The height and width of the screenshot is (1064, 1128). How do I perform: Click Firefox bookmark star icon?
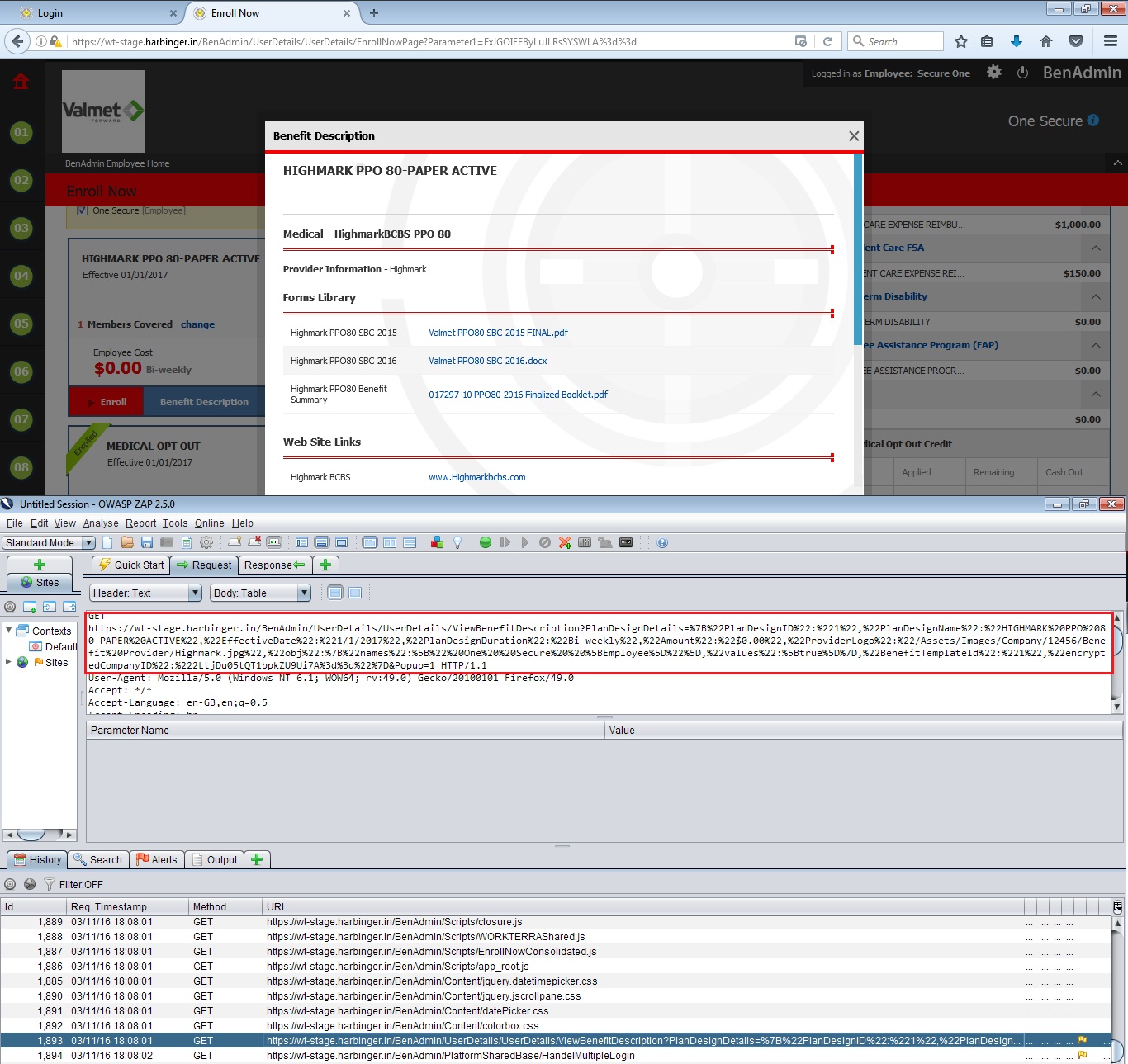pos(961,41)
